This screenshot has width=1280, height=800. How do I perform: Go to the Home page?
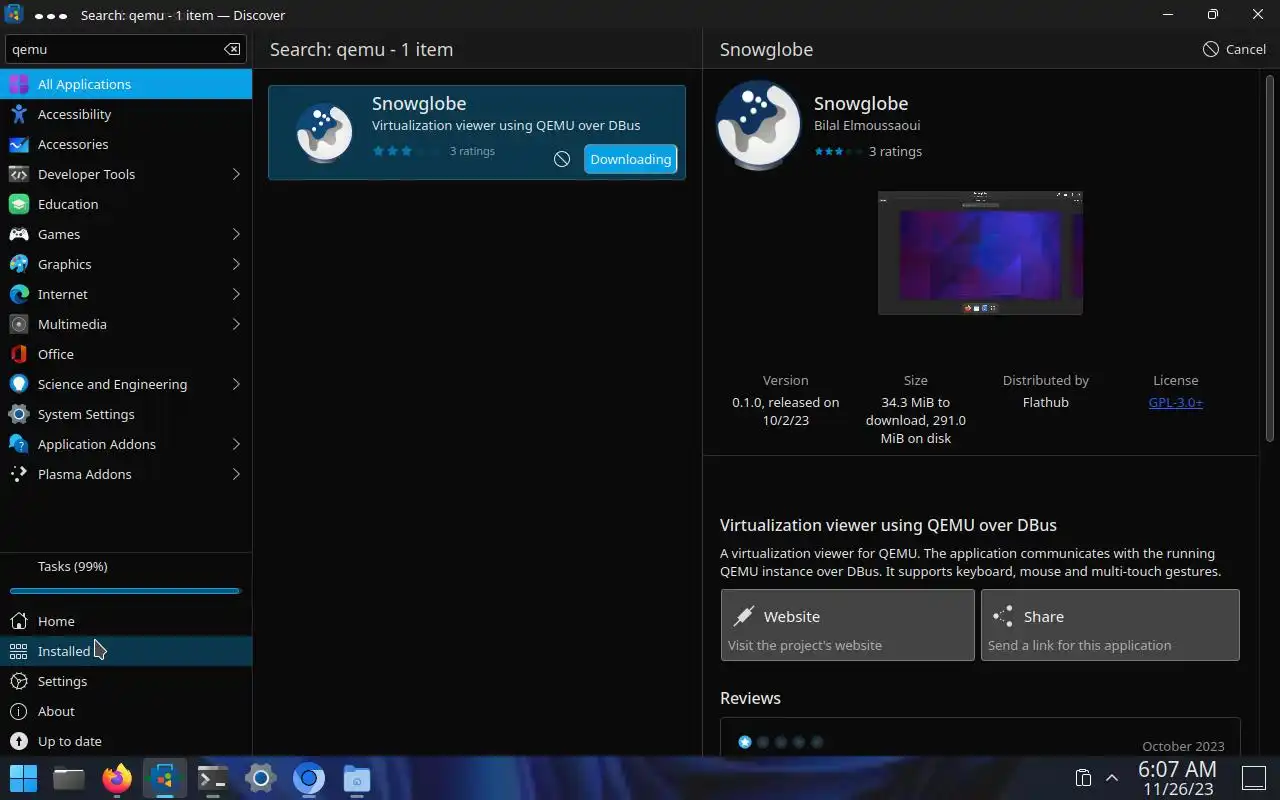pyautogui.click(x=126, y=621)
